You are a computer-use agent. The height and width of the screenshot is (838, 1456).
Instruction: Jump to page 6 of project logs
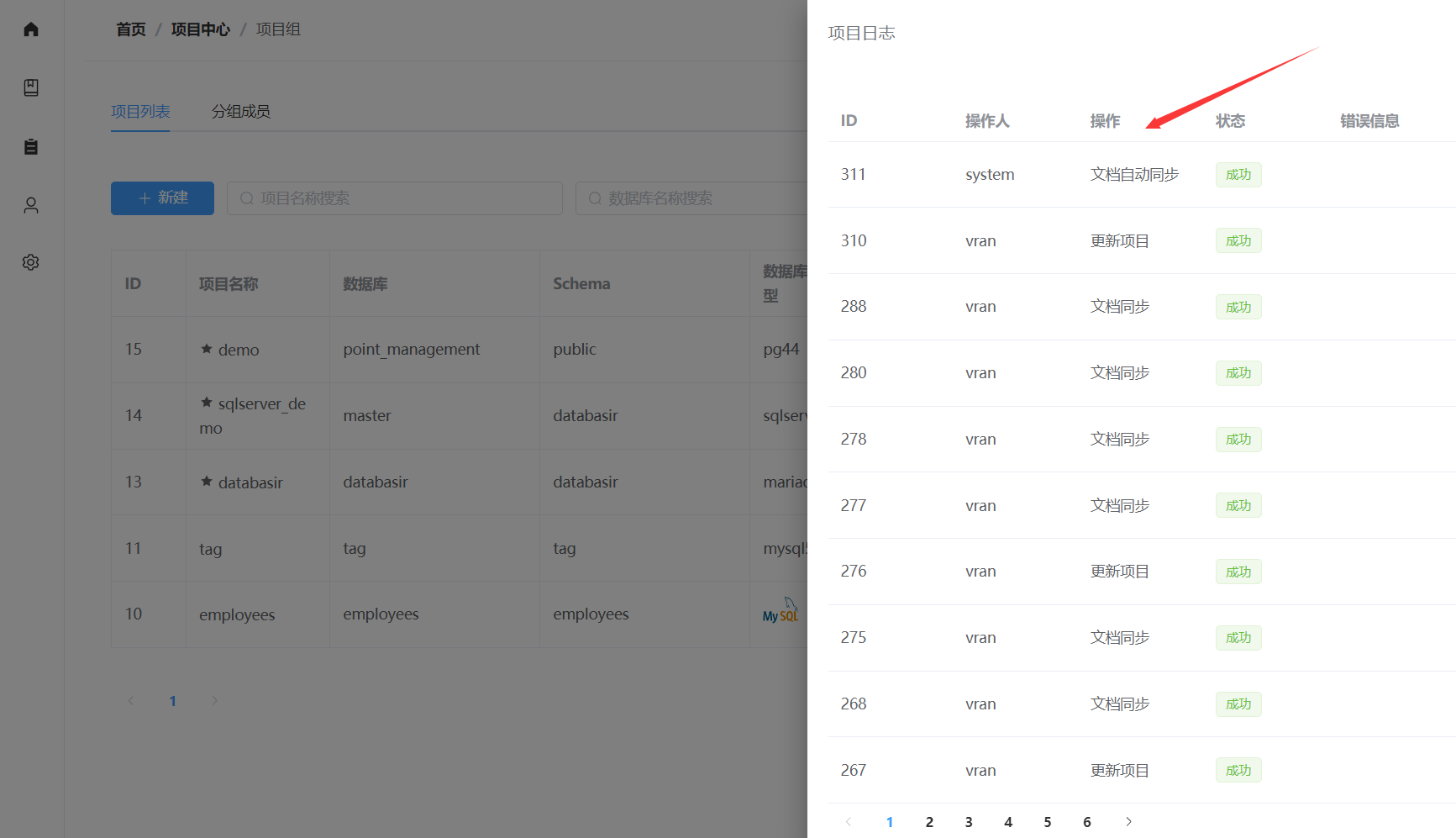click(x=1086, y=821)
